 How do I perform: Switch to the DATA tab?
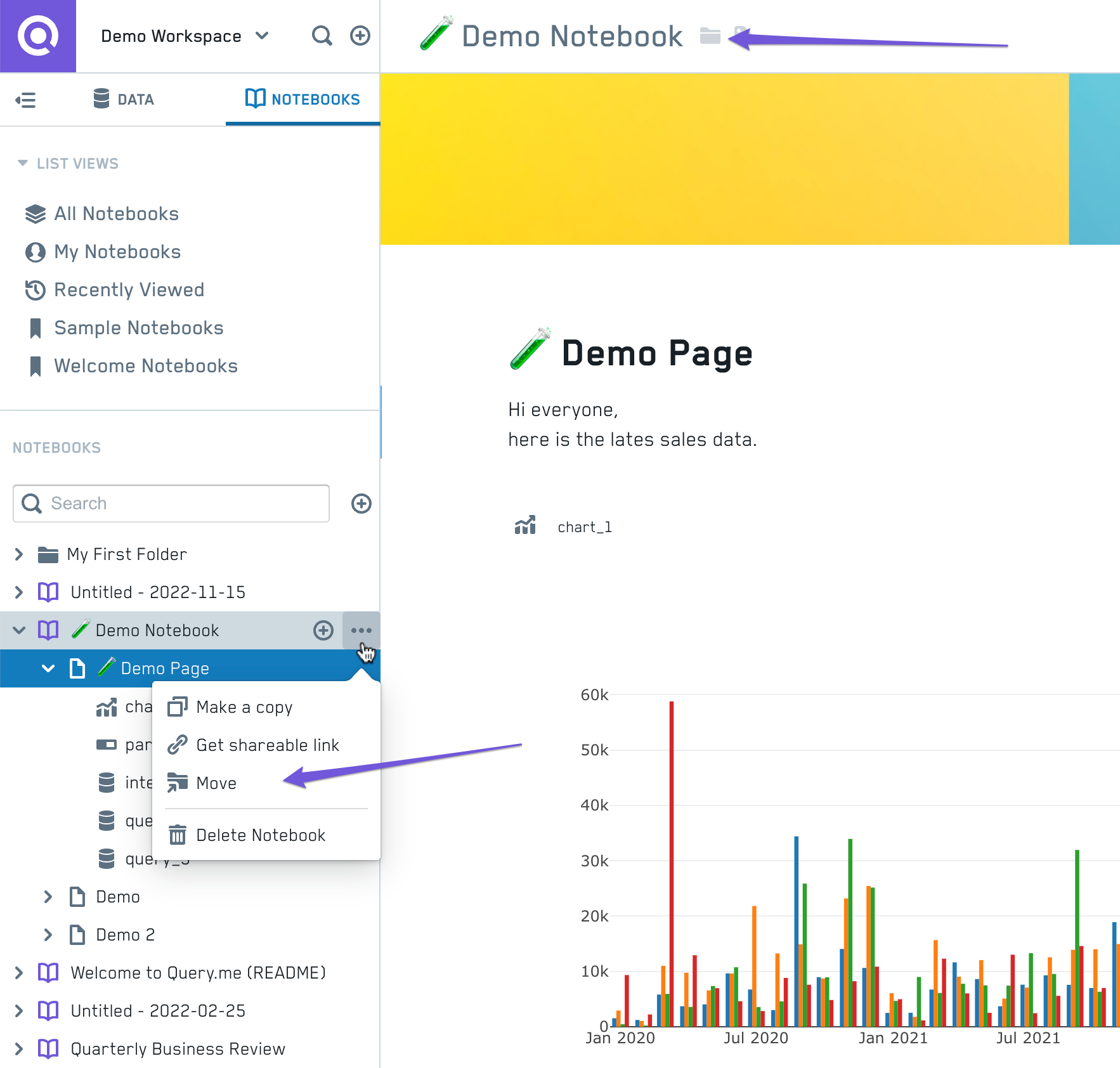click(124, 100)
